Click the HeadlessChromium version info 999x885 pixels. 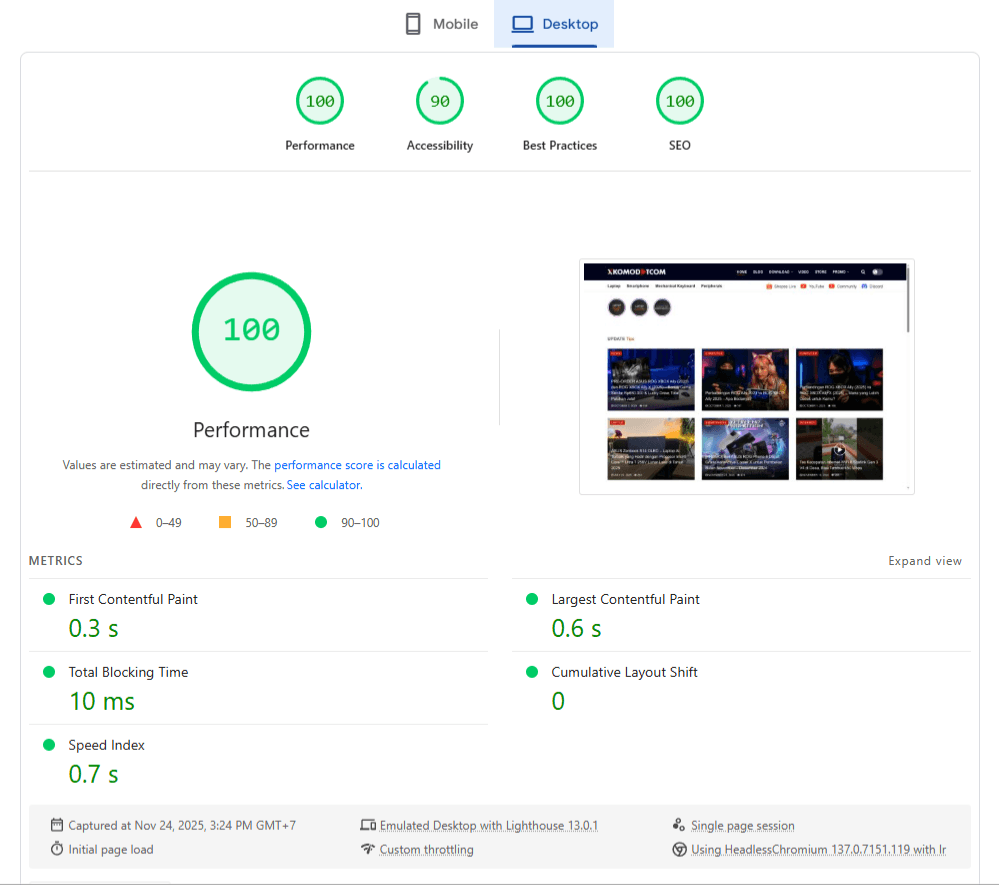point(818,850)
